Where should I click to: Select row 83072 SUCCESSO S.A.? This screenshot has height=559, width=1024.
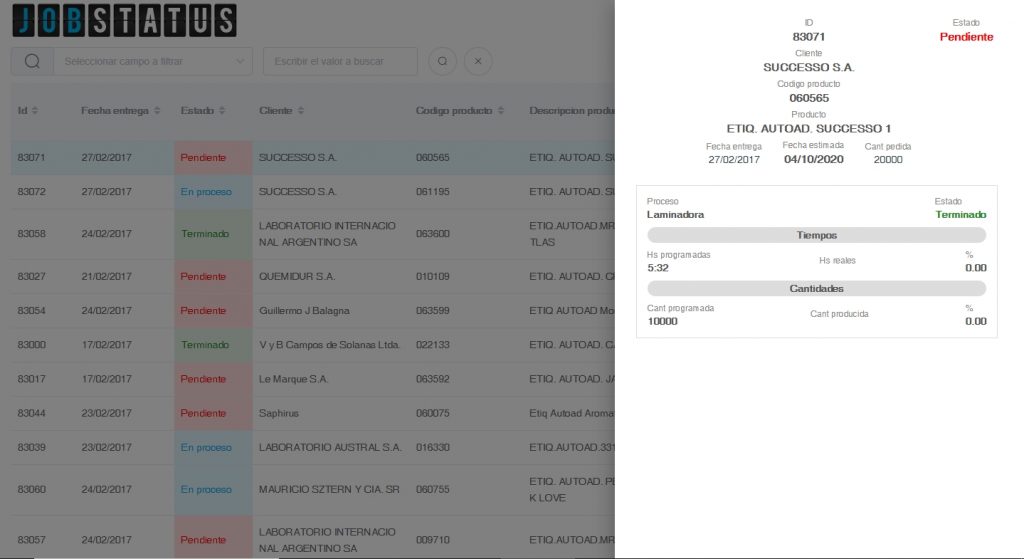point(298,191)
